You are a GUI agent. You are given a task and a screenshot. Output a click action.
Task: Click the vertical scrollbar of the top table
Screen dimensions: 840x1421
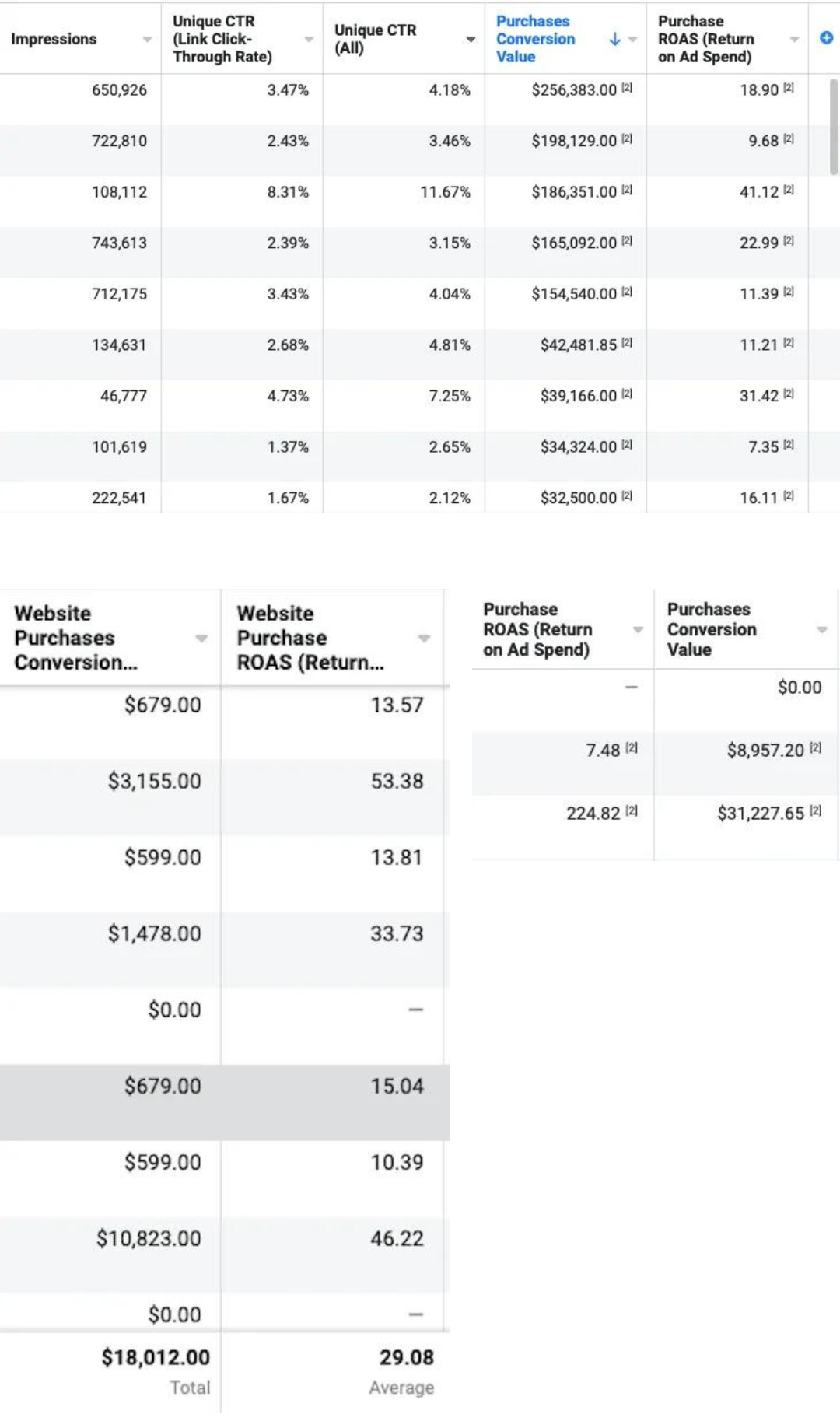(x=834, y=126)
